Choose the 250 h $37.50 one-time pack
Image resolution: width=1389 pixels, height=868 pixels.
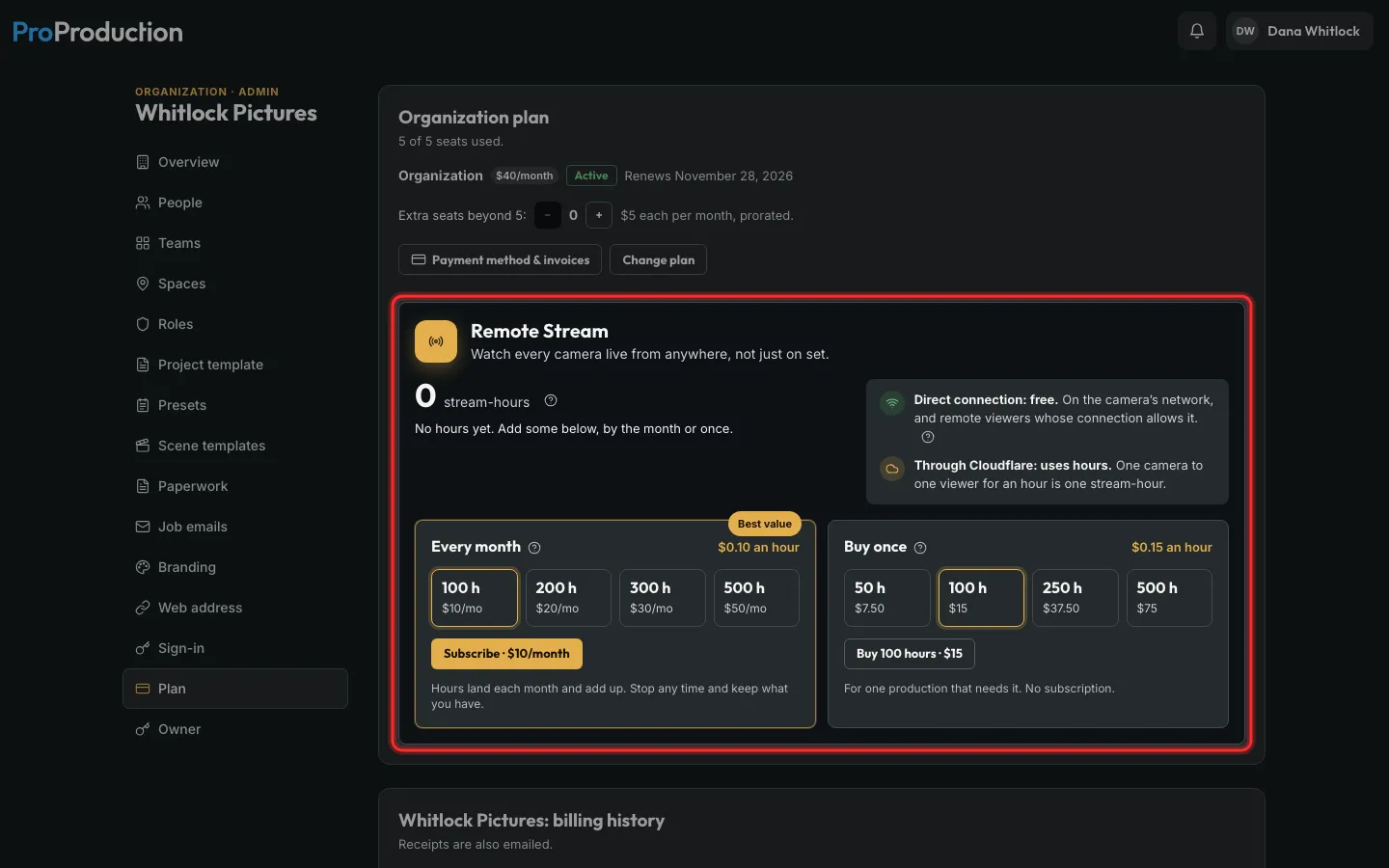[1076, 598]
